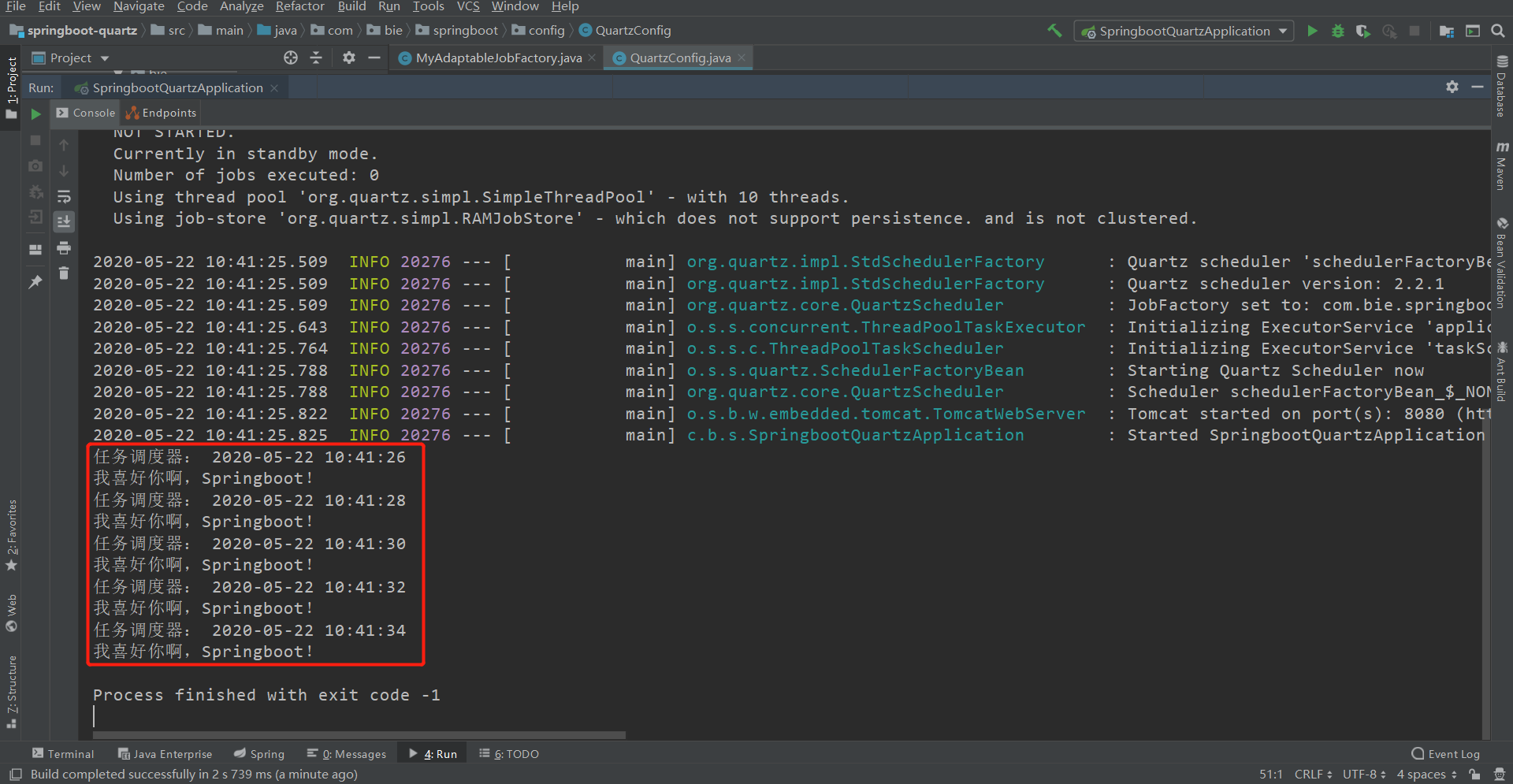
Task: Toggle soft-wrap in console
Action: 64,196
